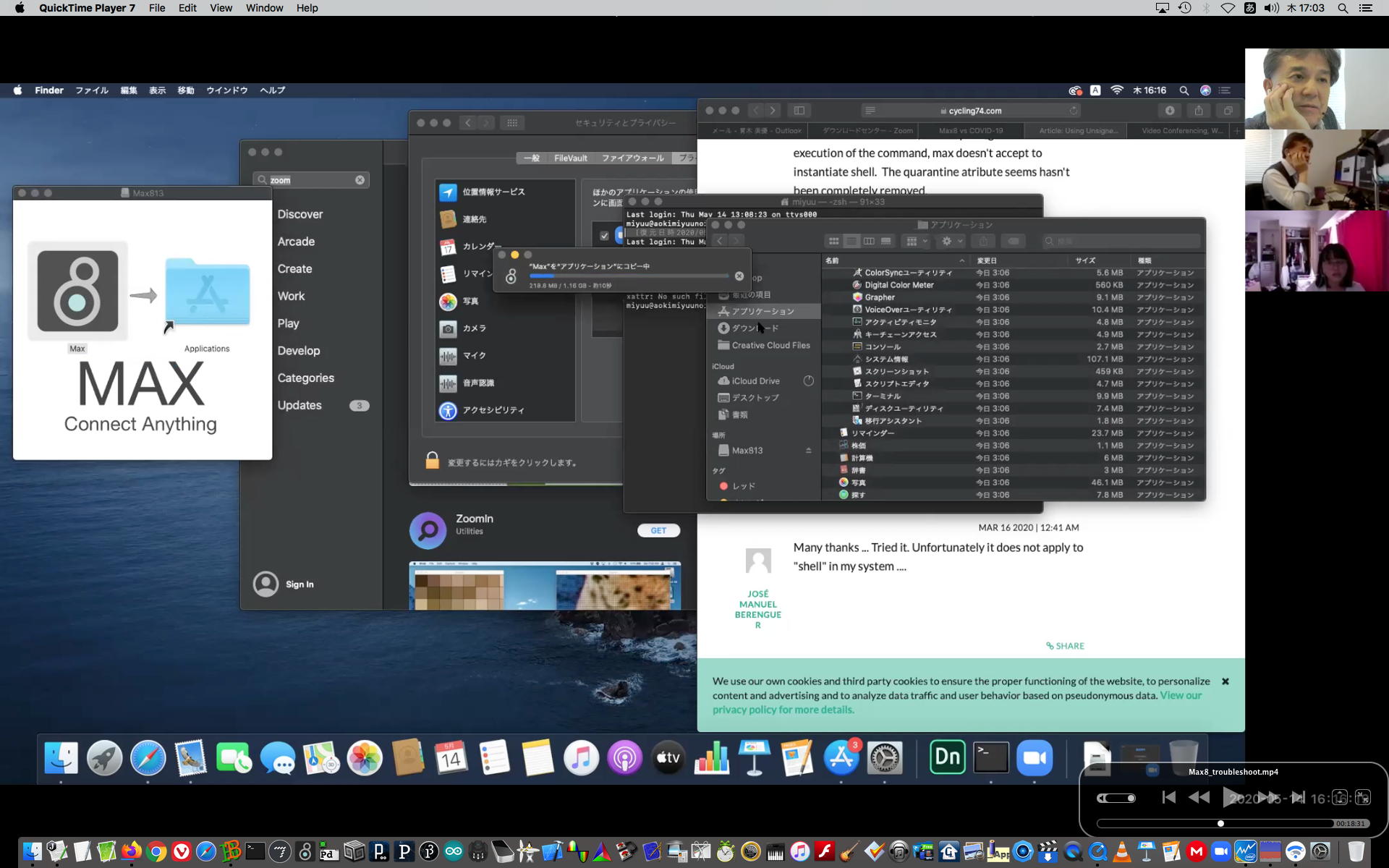The height and width of the screenshot is (868, 1389).
Task: Toggle sort order on the name column
Action: tap(961, 260)
